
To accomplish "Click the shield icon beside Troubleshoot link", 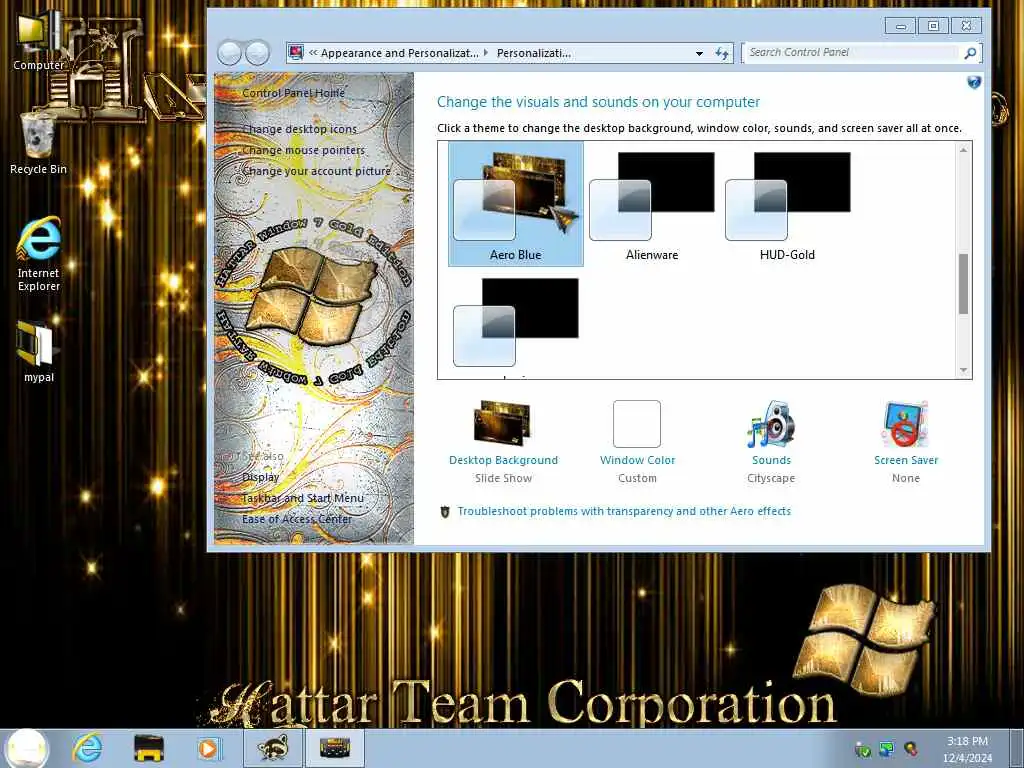I will [445, 512].
